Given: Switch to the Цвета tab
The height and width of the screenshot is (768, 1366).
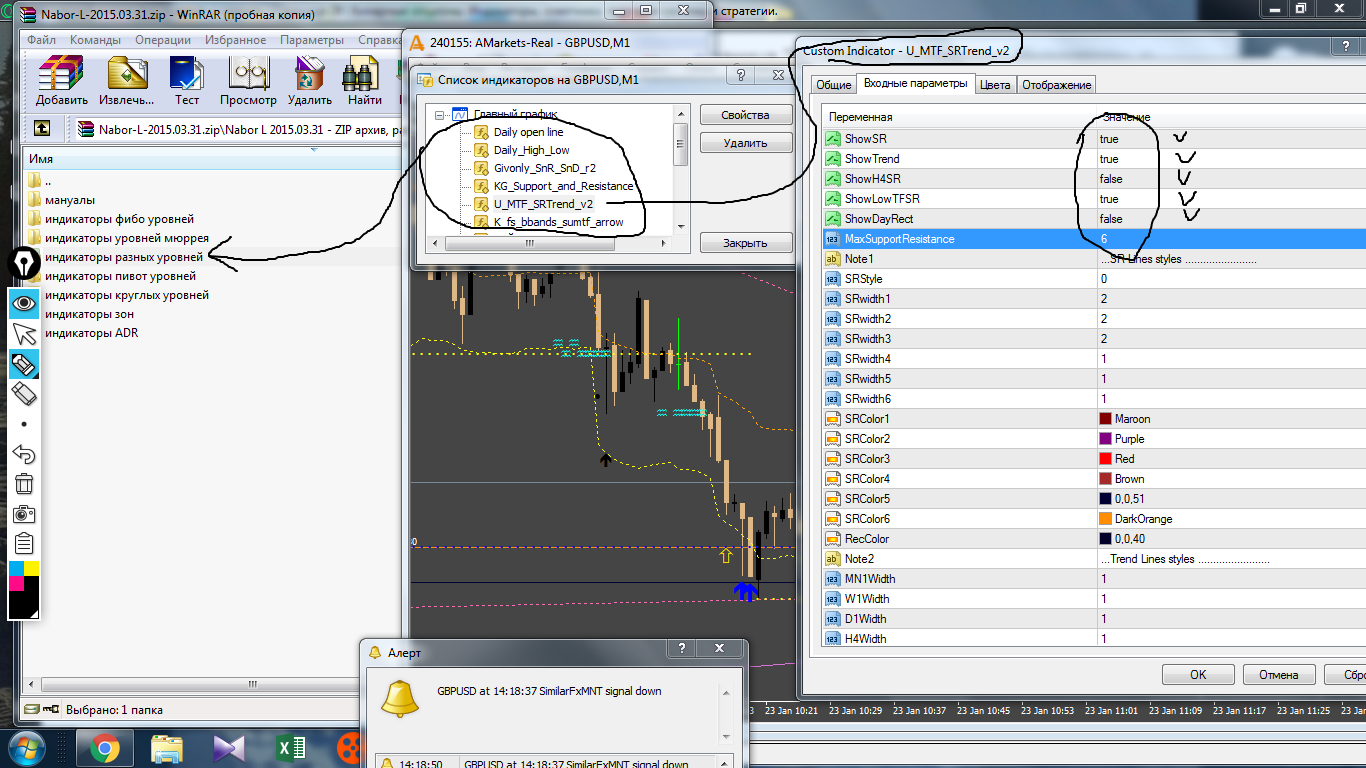Looking at the screenshot, I should coord(995,85).
